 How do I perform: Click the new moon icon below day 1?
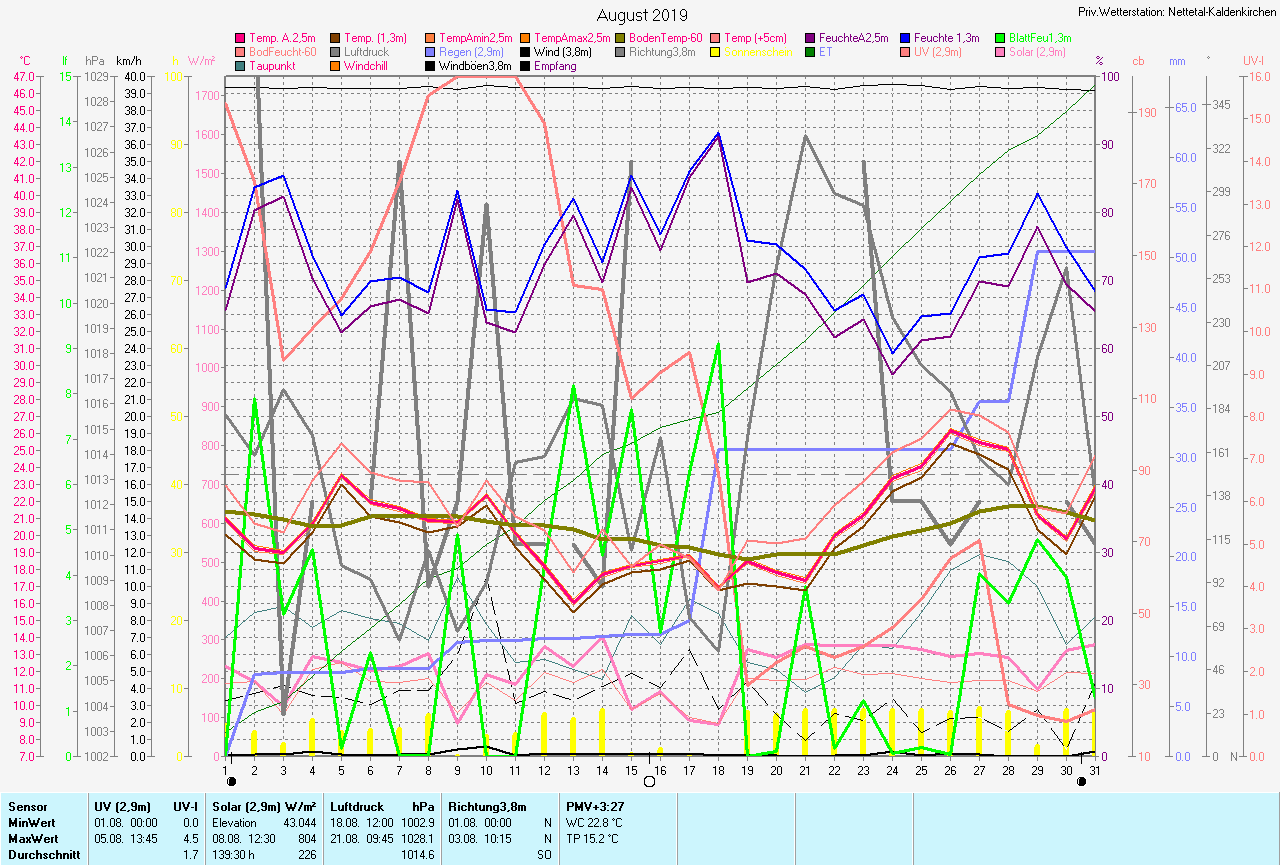tap(232, 782)
